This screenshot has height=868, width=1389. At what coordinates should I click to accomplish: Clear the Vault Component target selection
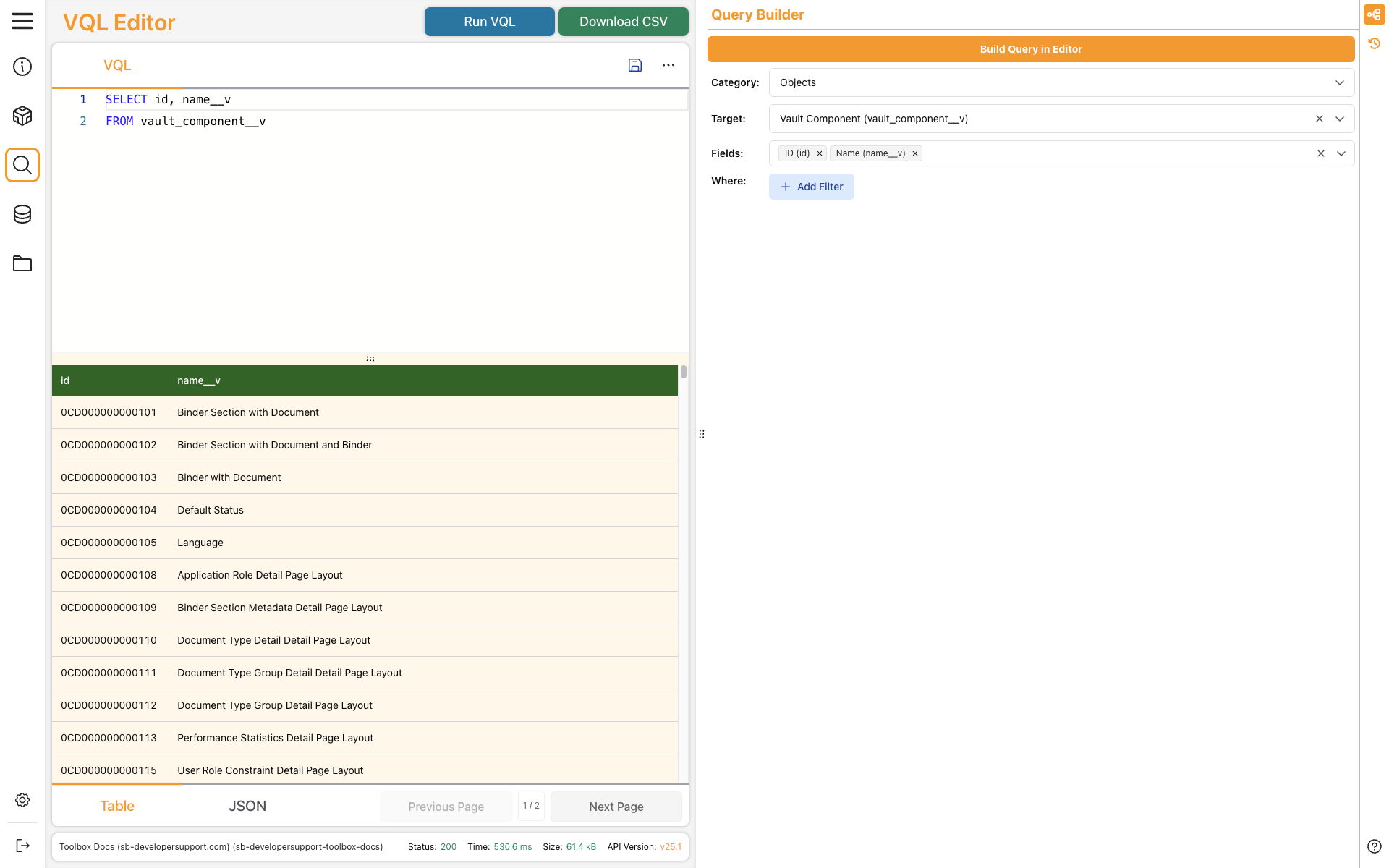(1320, 119)
